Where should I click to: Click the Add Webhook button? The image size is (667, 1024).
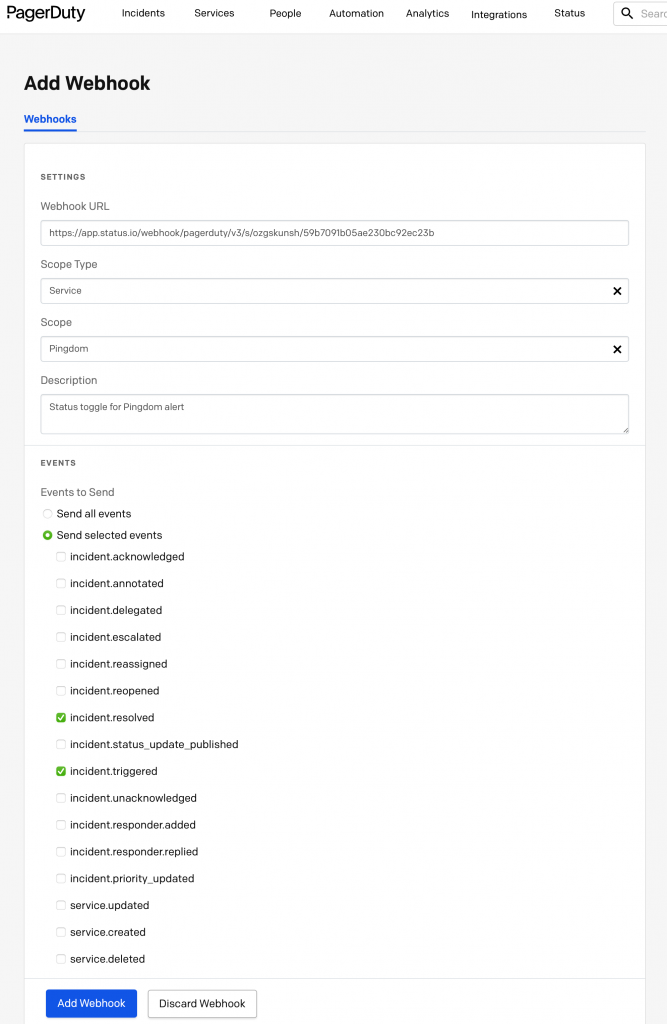(x=91, y=1003)
